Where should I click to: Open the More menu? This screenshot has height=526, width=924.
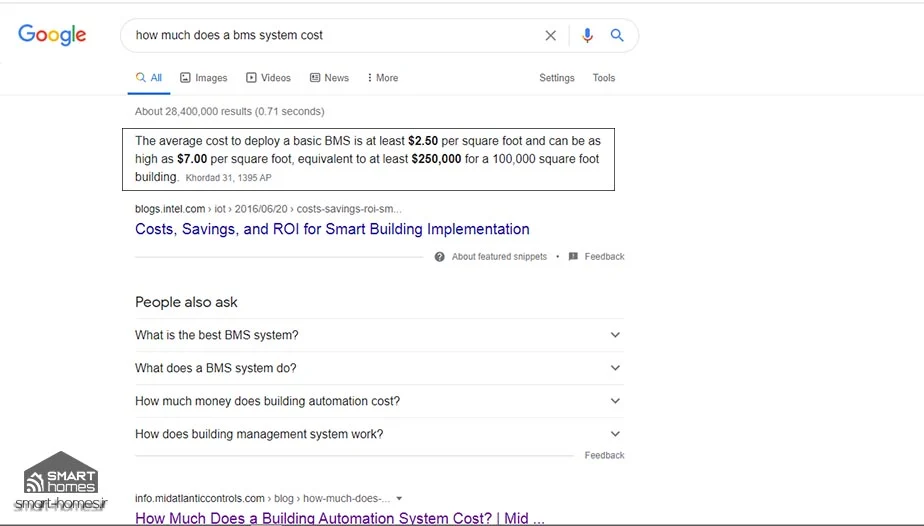click(382, 78)
